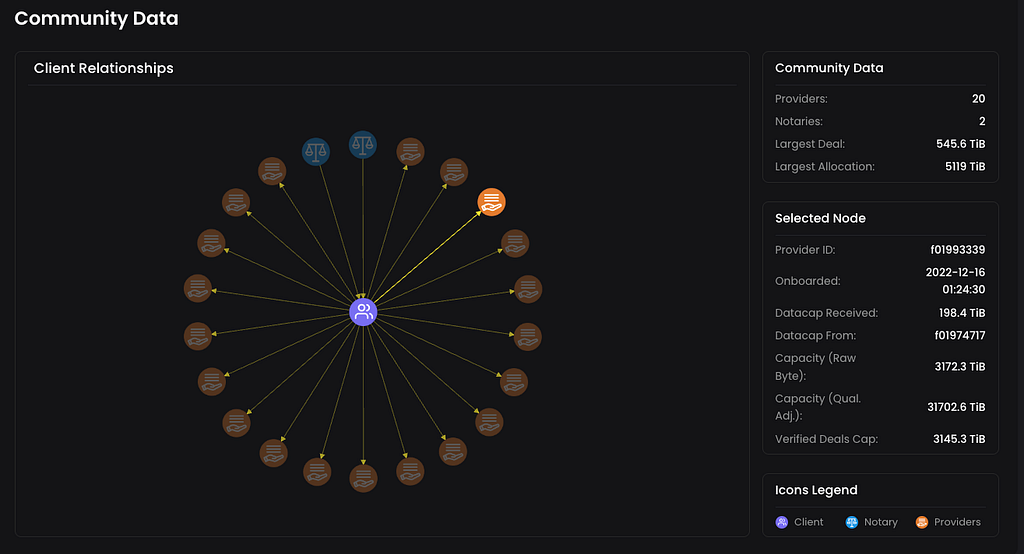
Task: Click the 'Largest Allocation:' label
Action: [x=825, y=167]
